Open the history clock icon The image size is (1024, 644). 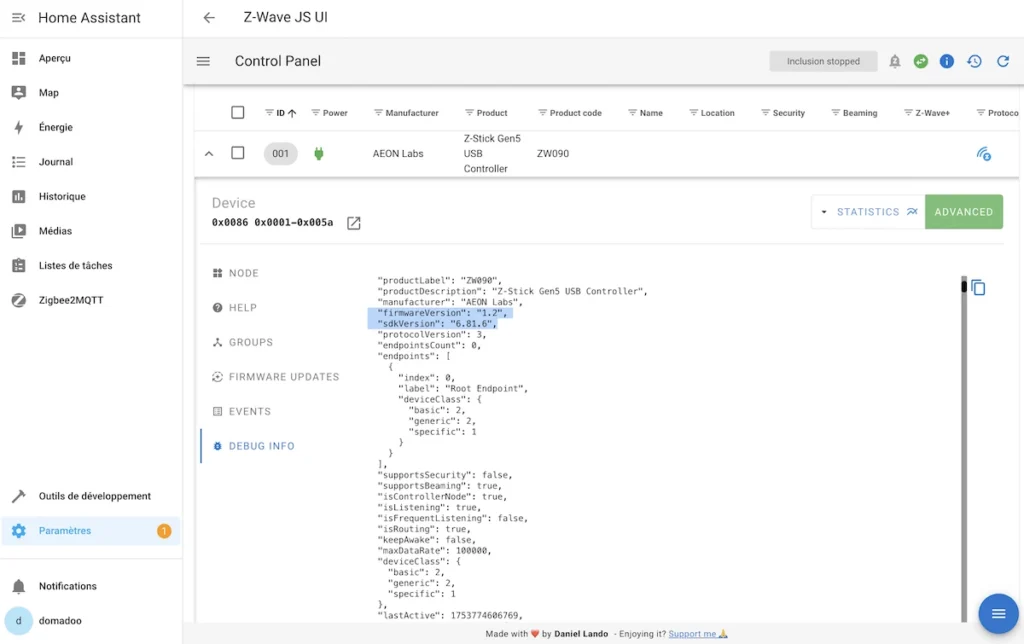(x=974, y=61)
